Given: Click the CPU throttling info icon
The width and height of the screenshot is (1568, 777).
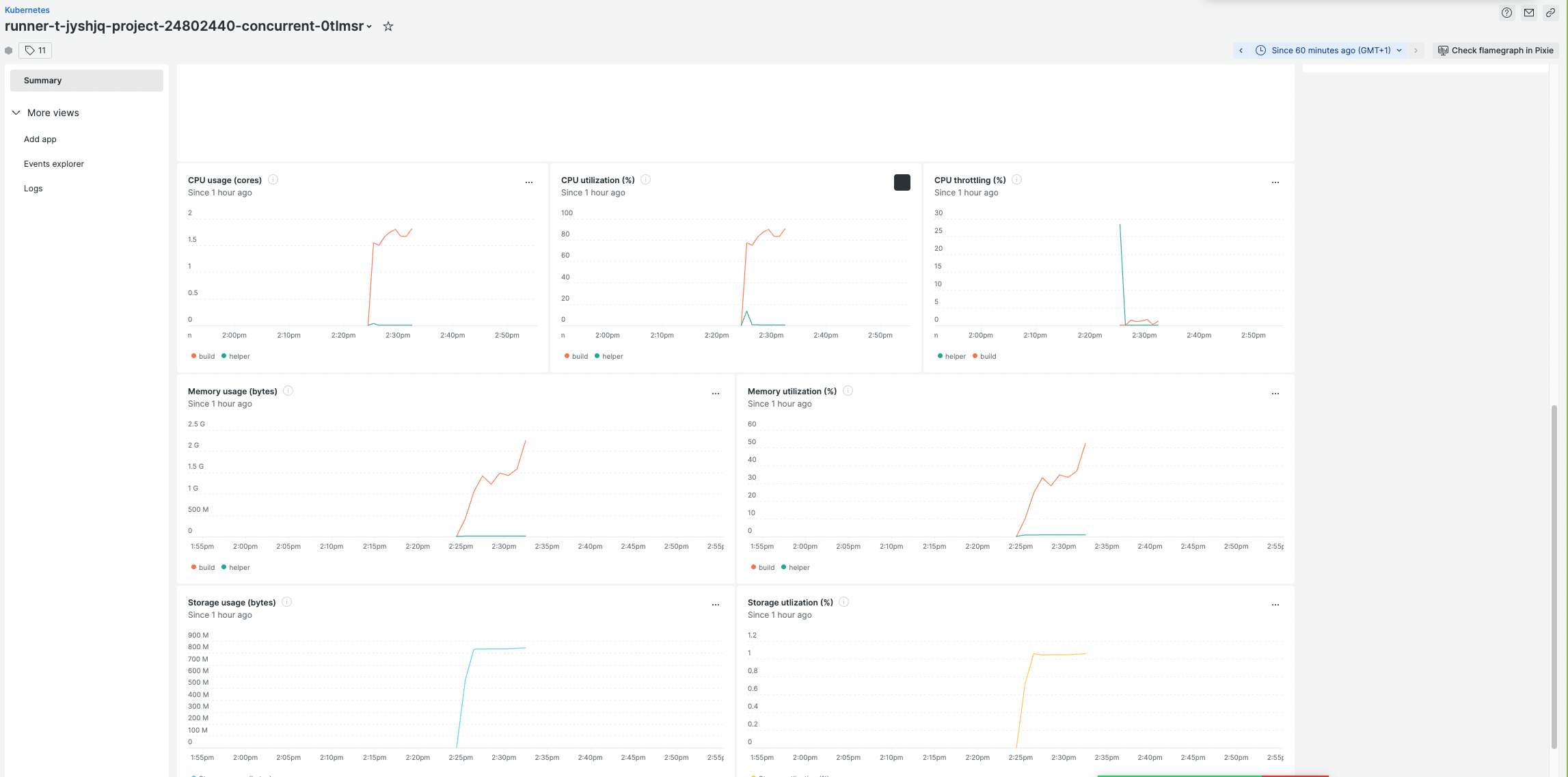Looking at the screenshot, I should point(1018,181).
